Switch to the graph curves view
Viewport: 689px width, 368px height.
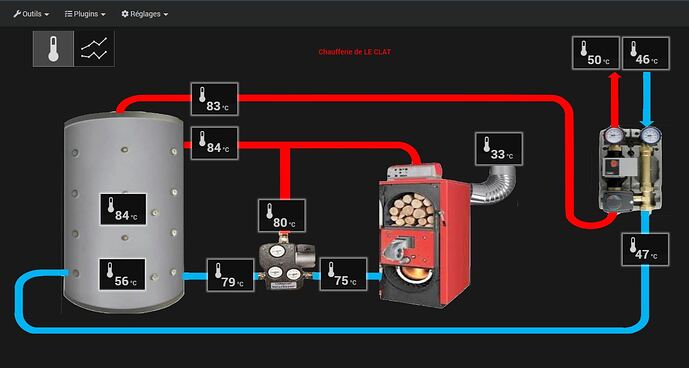pyautogui.click(x=94, y=49)
